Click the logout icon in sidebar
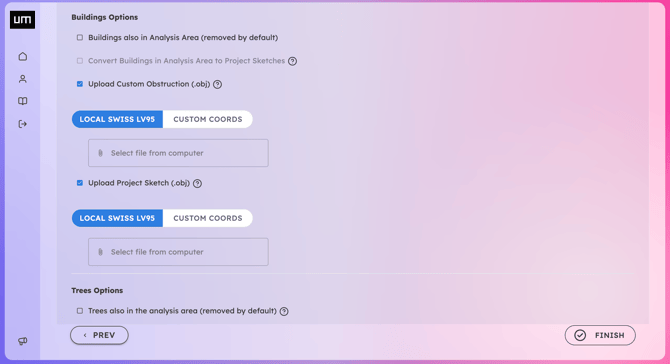Screen dimensions: 670x364 click(x=23, y=124)
